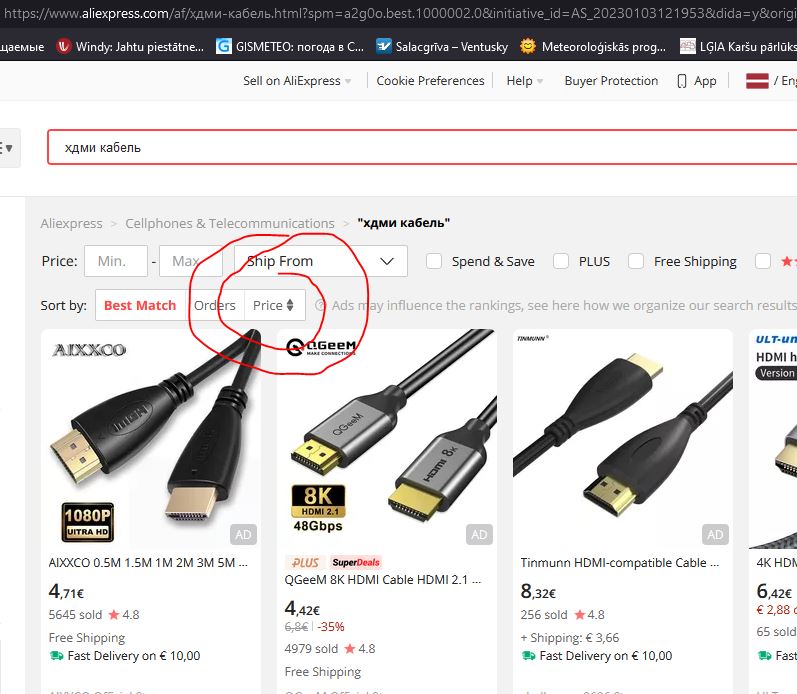Open the Windy bookmark icon
The width and height of the screenshot is (797, 694).
click(x=64, y=47)
